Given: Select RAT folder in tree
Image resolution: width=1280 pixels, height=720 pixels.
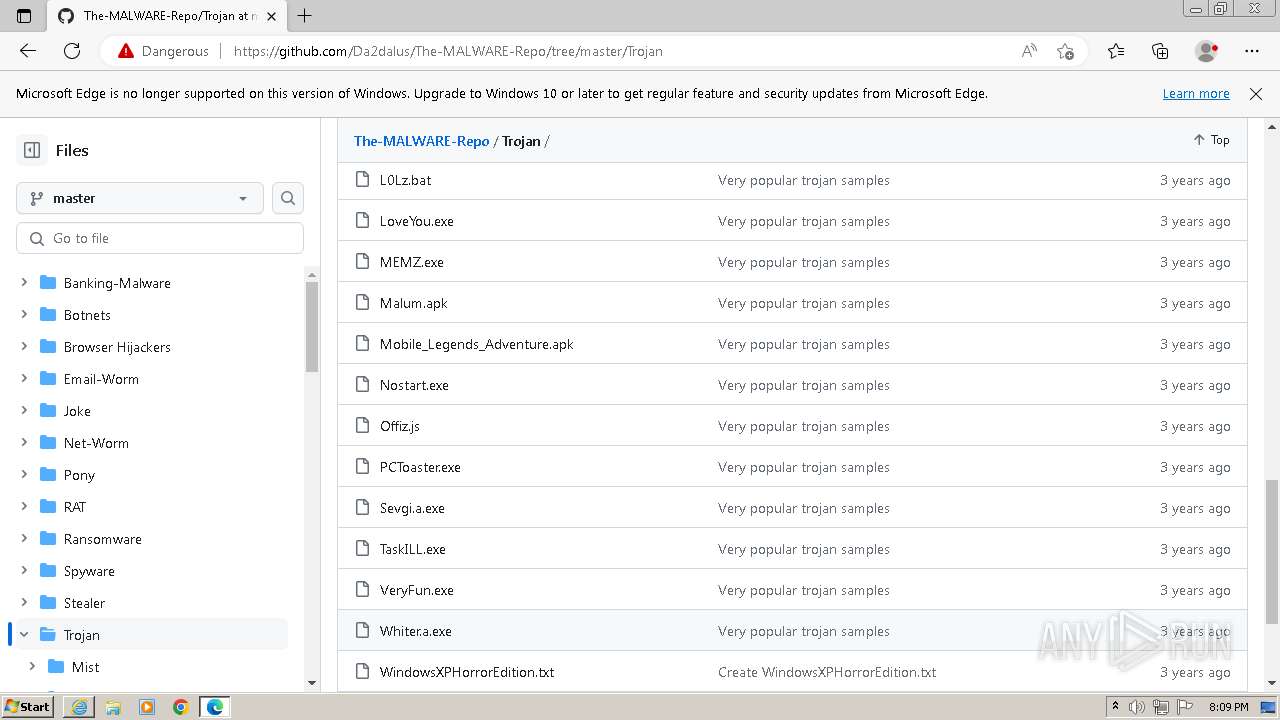Looking at the screenshot, I should (75, 507).
